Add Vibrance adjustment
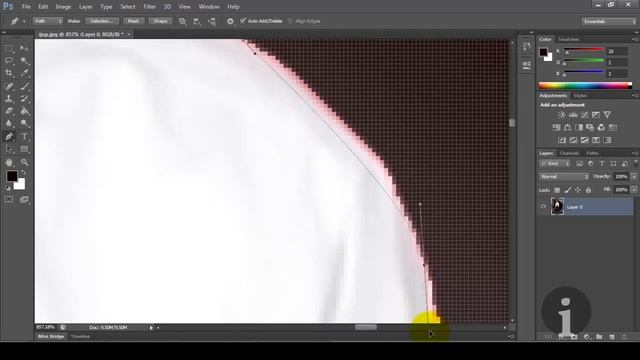 607,115
